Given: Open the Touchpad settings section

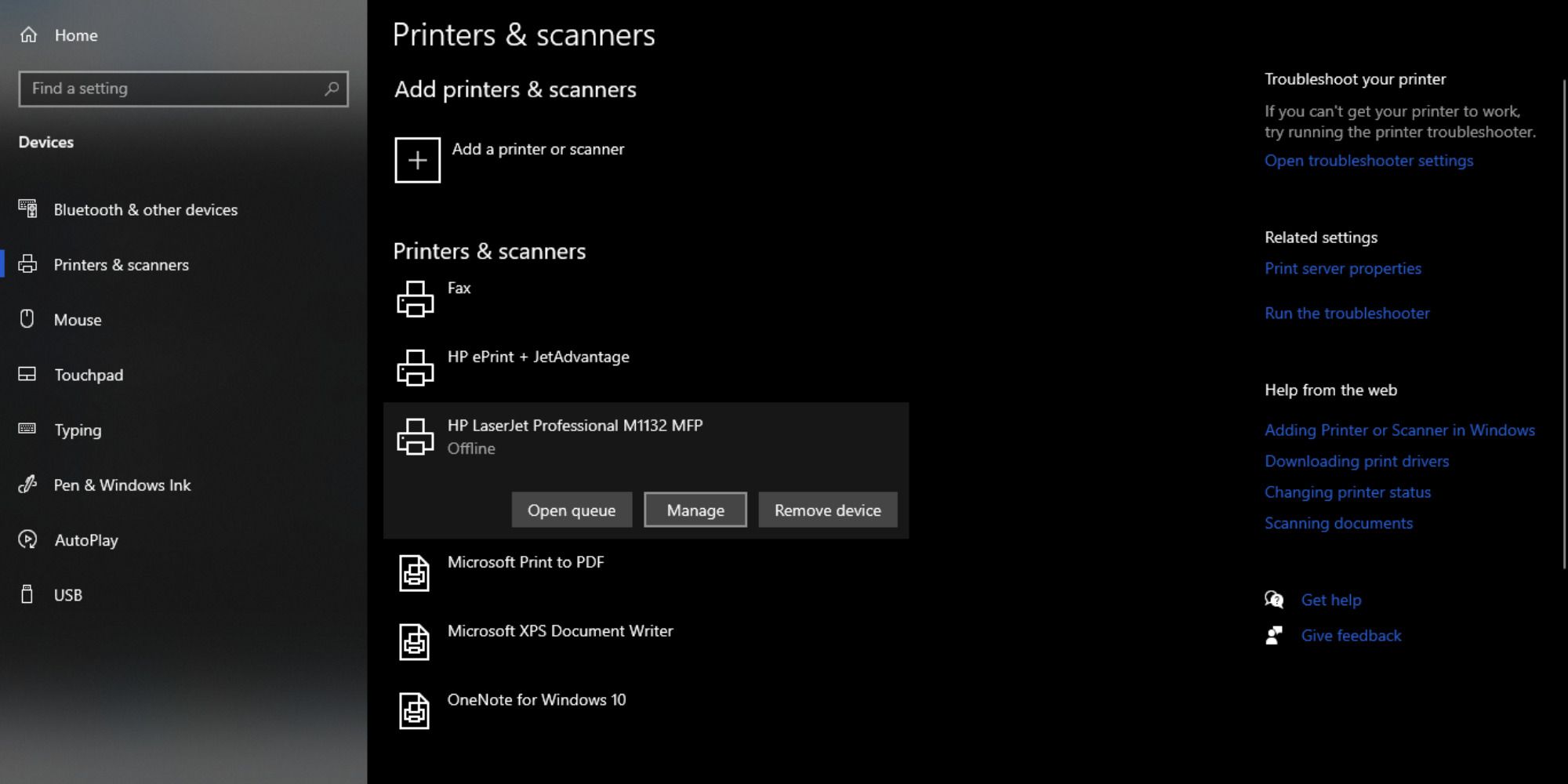Looking at the screenshot, I should pos(89,375).
